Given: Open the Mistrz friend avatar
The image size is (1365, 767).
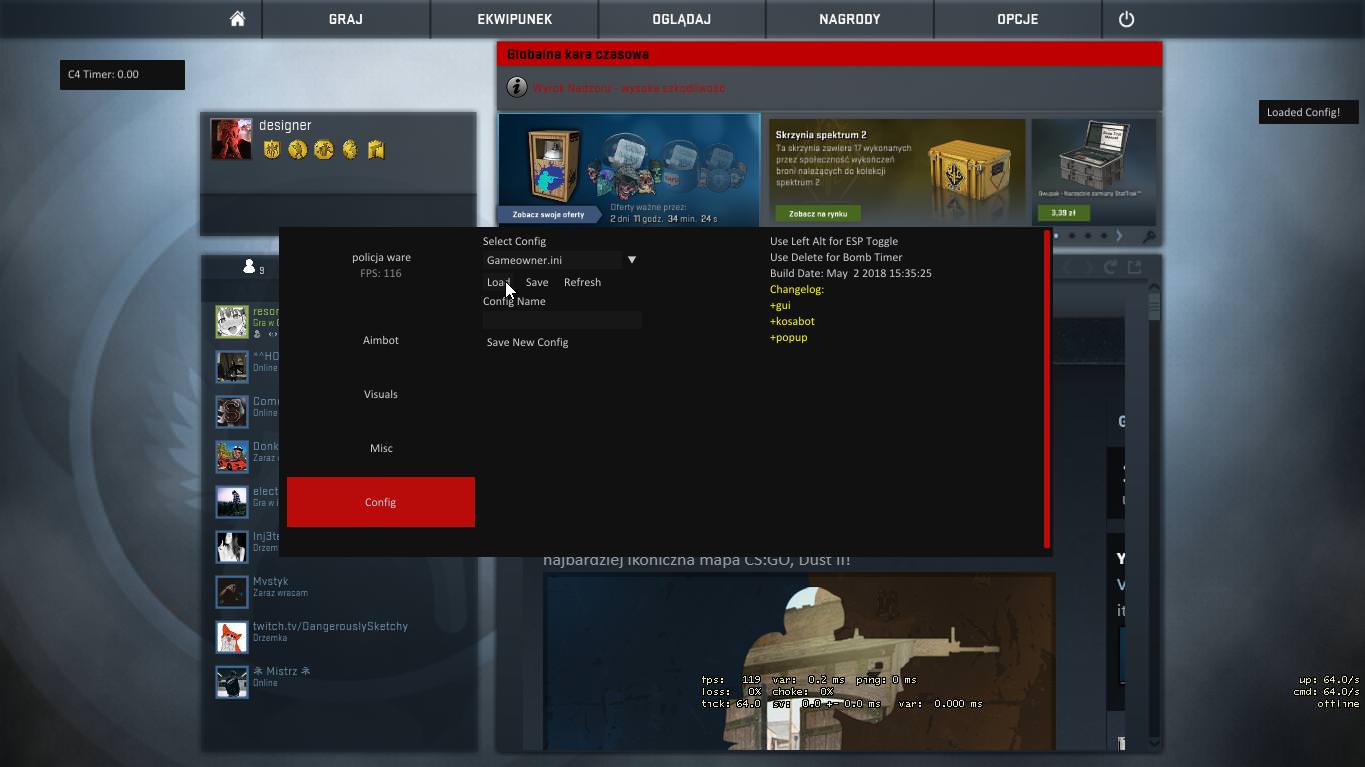Looking at the screenshot, I should [232, 681].
